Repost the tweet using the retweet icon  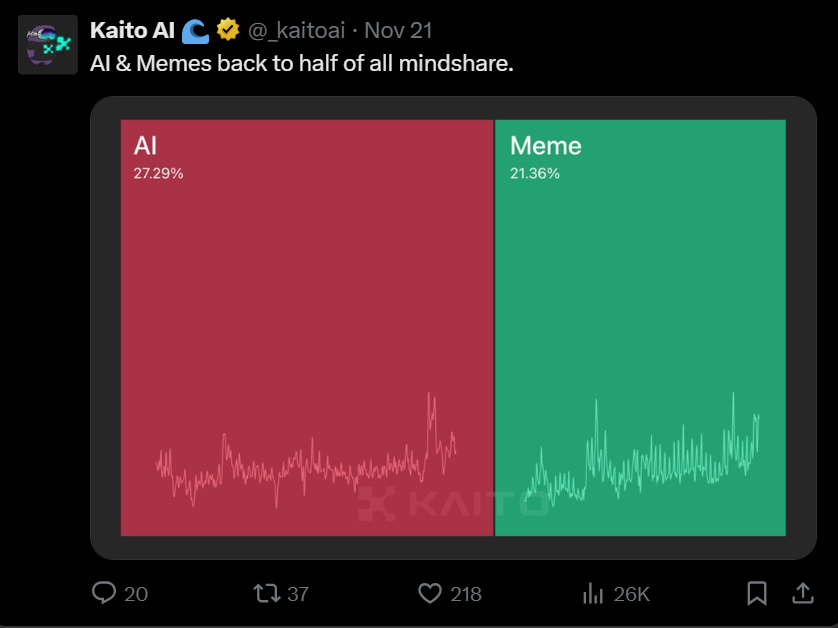(267, 593)
